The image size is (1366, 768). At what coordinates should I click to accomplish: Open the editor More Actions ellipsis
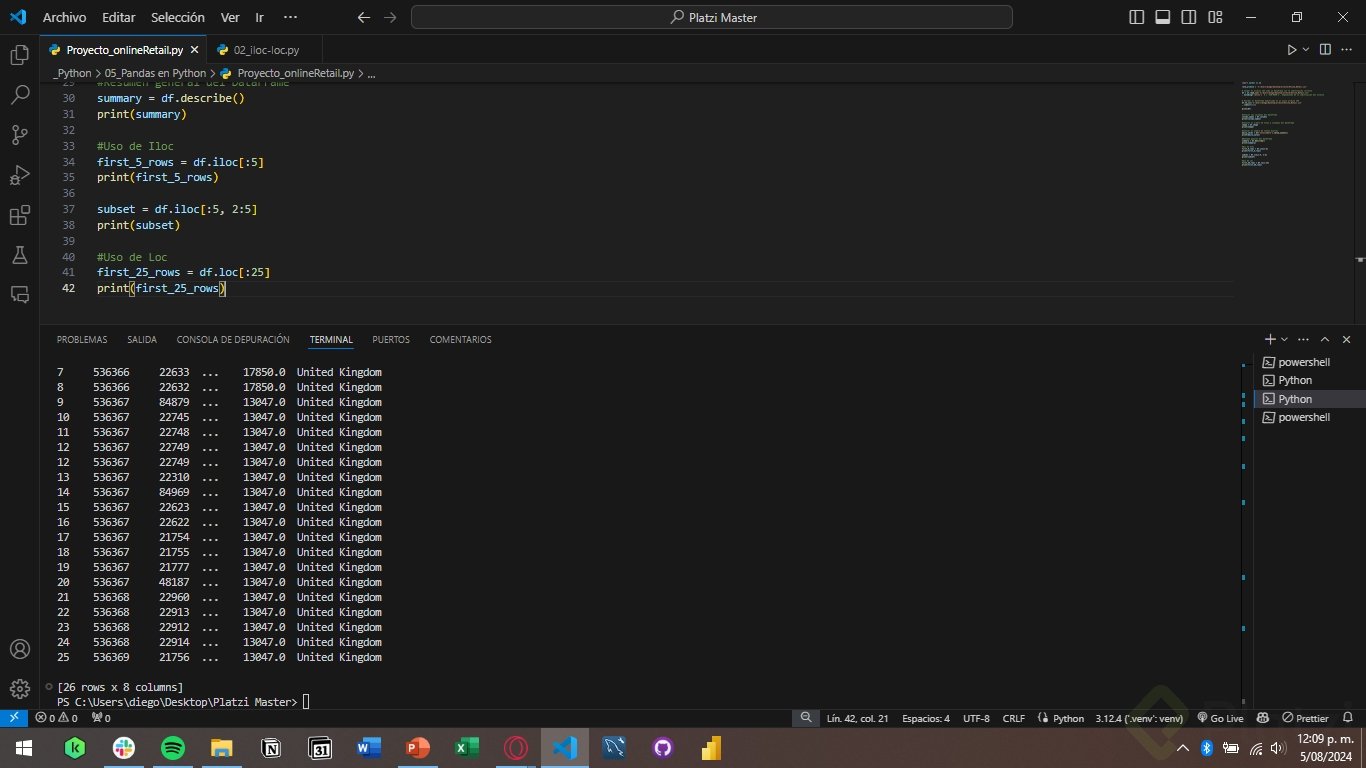pyautogui.click(x=1347, y=49)
